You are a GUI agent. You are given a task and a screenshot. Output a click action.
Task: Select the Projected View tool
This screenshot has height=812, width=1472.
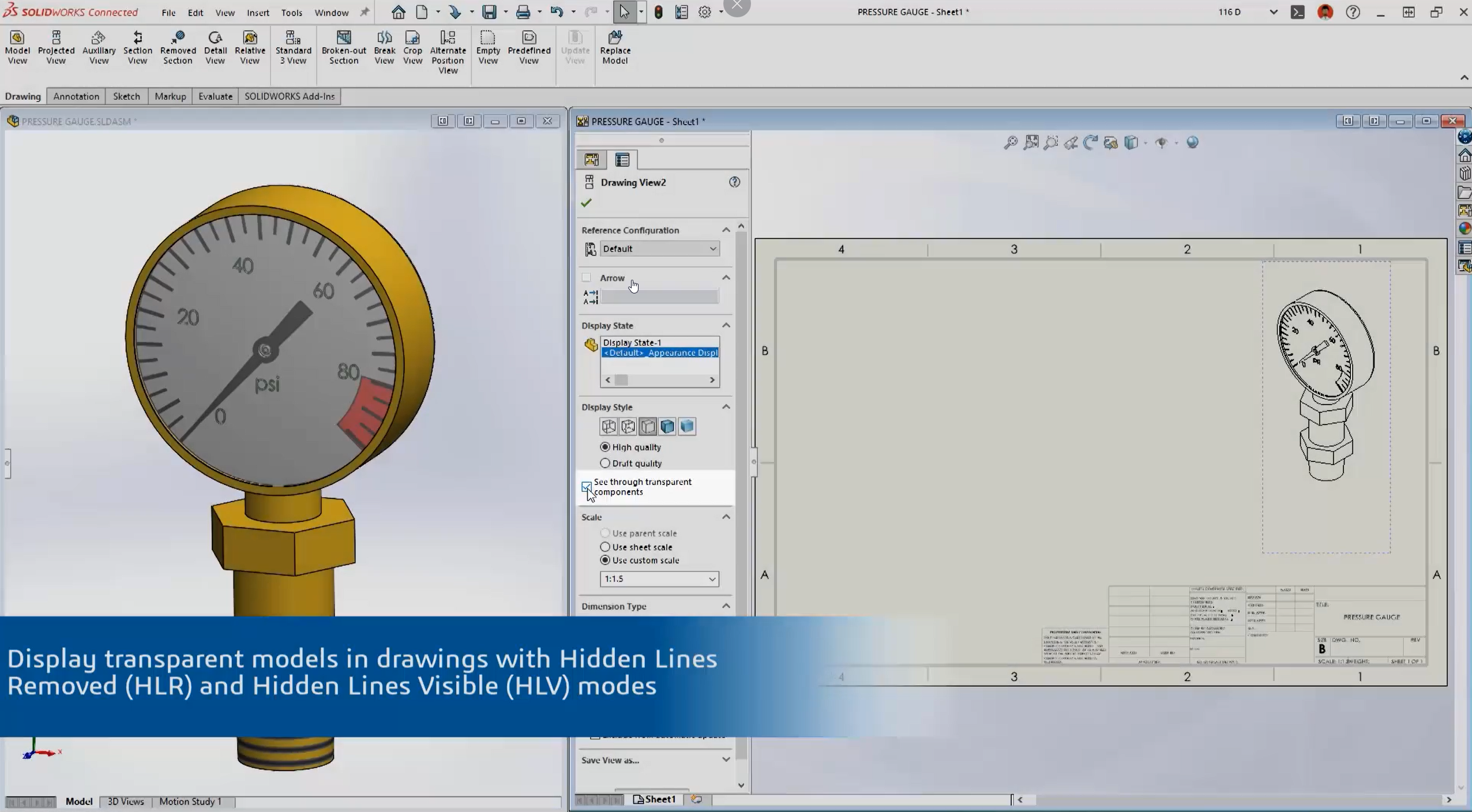[x=56, y=47]
